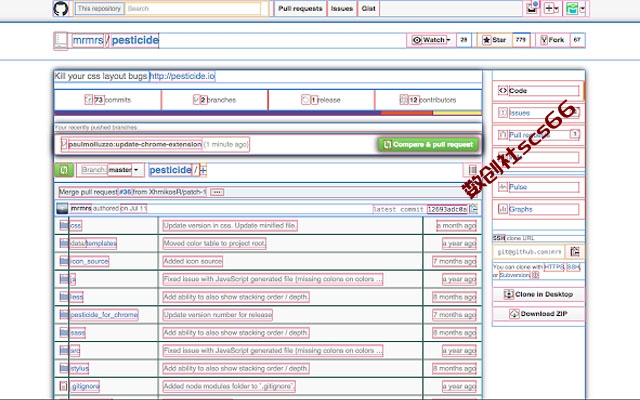Star the repository
This screenshot has height=400, width=640.
[494, 40]
